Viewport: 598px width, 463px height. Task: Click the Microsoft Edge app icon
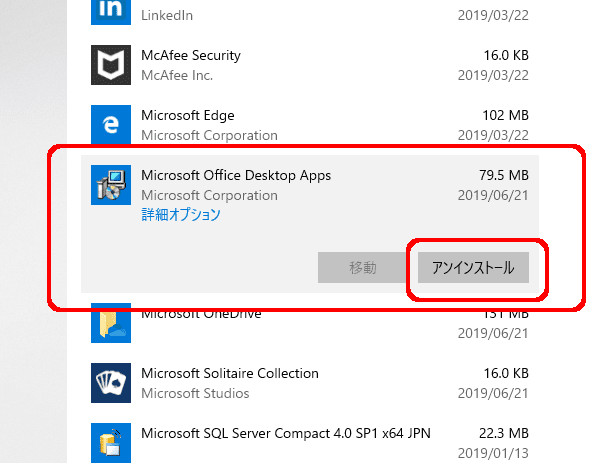coord(111,125)
